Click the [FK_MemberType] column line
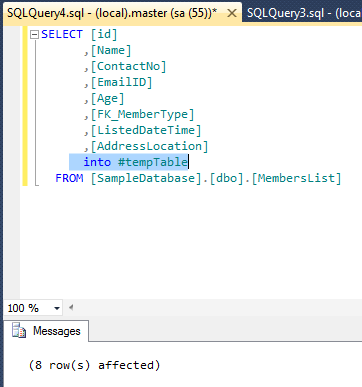Image resolution: width=362 pixels, height=387 pixels. coord(139,114)
